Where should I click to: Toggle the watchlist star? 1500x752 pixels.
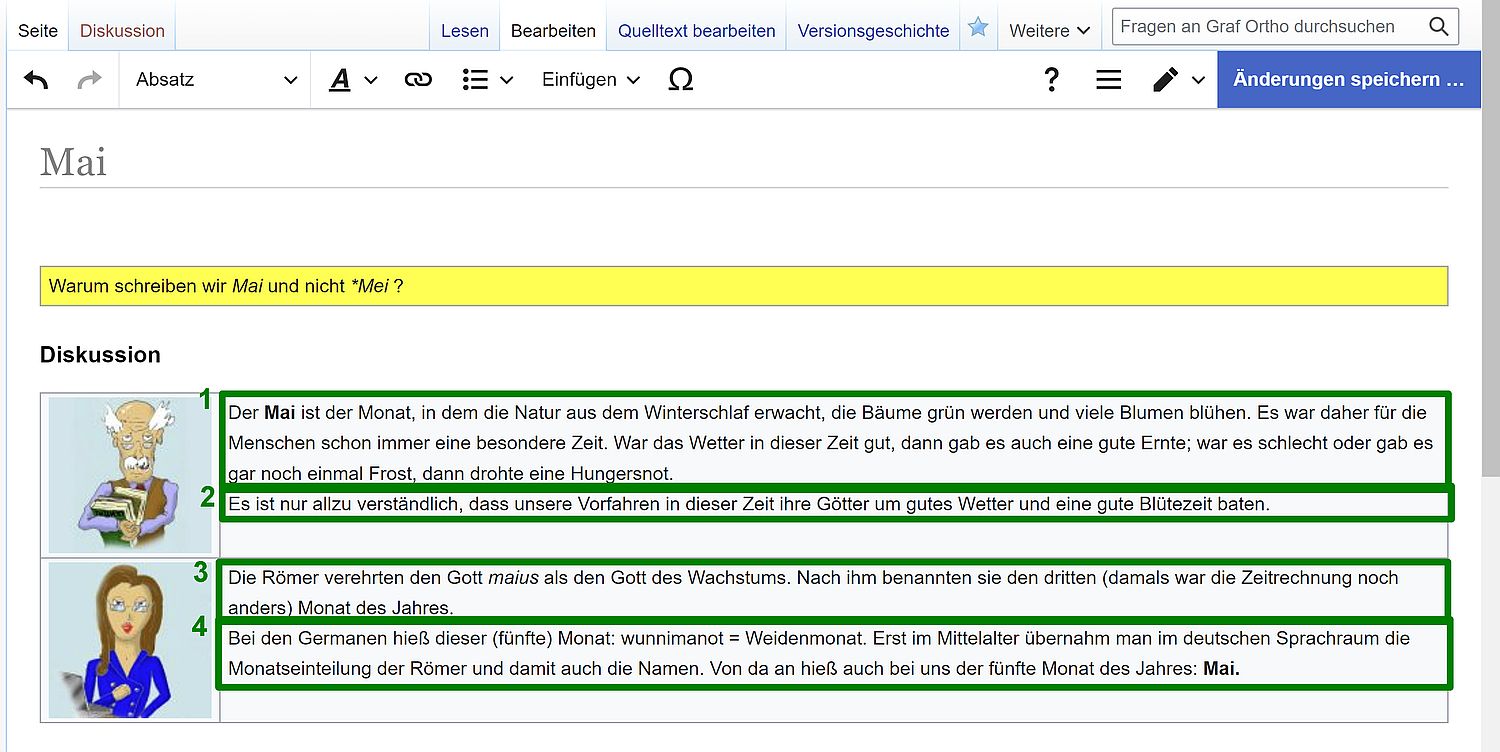click(x=978, y=29)
